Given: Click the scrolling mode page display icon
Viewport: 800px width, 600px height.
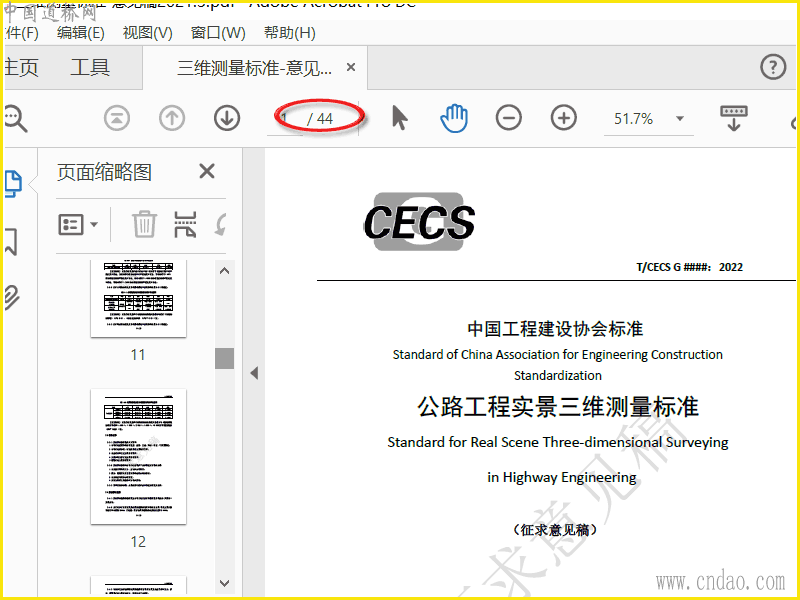Looking at the screenshot, I should pyautogui.click(x=734, y=118).
